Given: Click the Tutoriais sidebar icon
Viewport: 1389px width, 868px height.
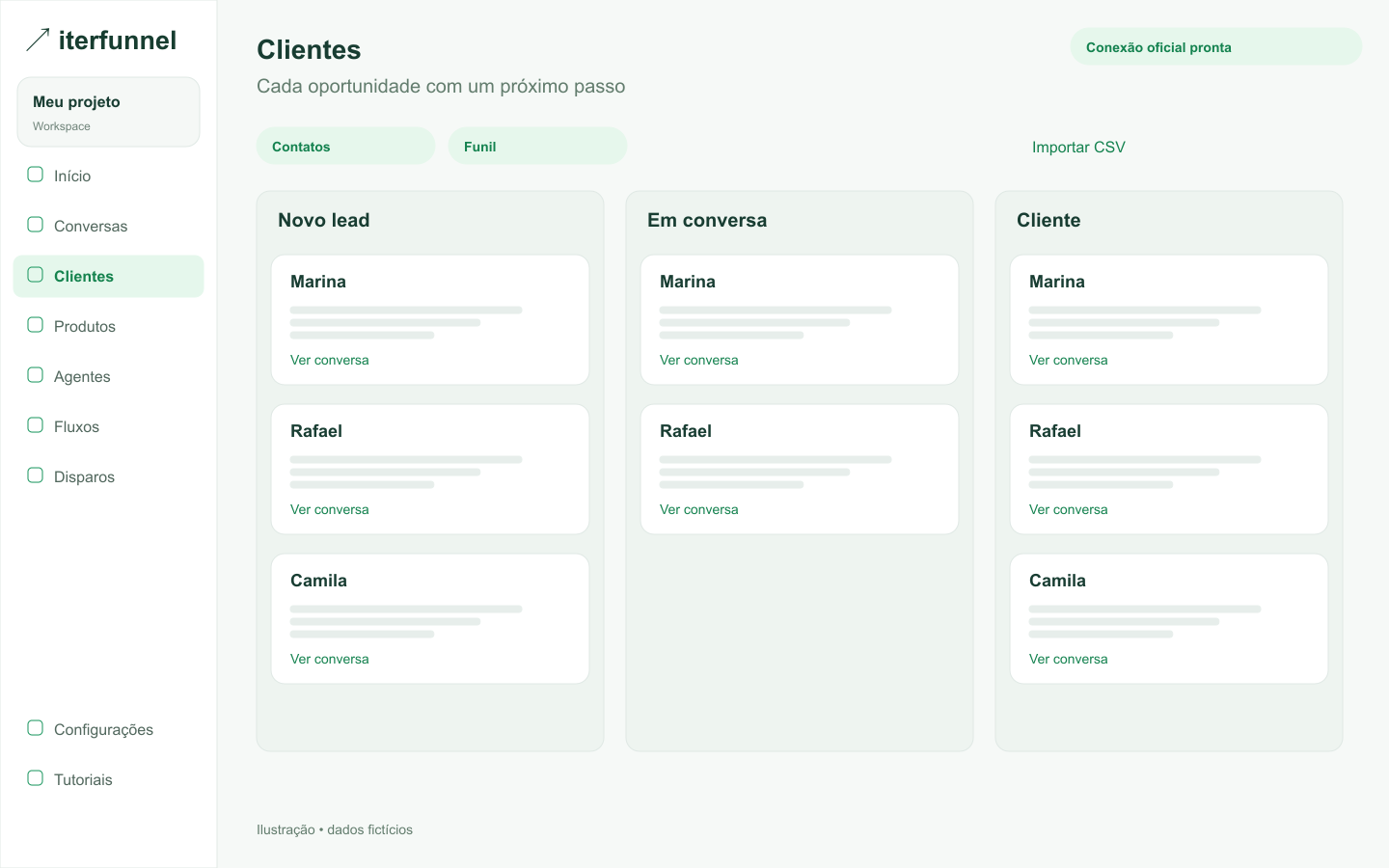Looking at the screenshot, I should (x=36, y=778).
